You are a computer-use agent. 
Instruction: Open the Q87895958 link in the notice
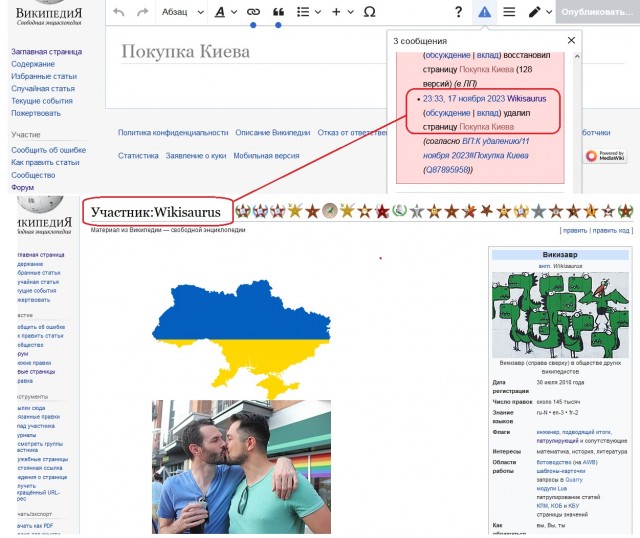click(x=448, y=169)
